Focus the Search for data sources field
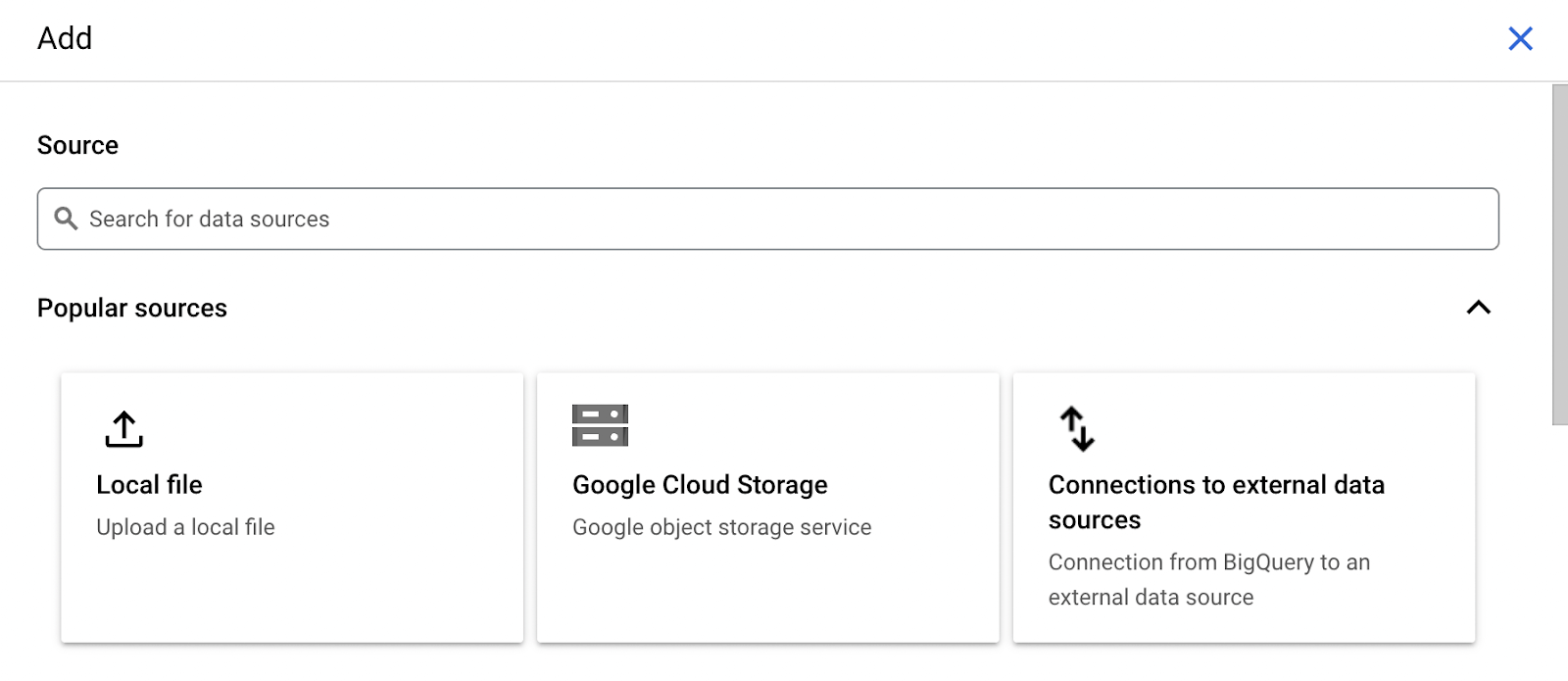This screenshot has width=1568, height=681. tap(768, 219)
